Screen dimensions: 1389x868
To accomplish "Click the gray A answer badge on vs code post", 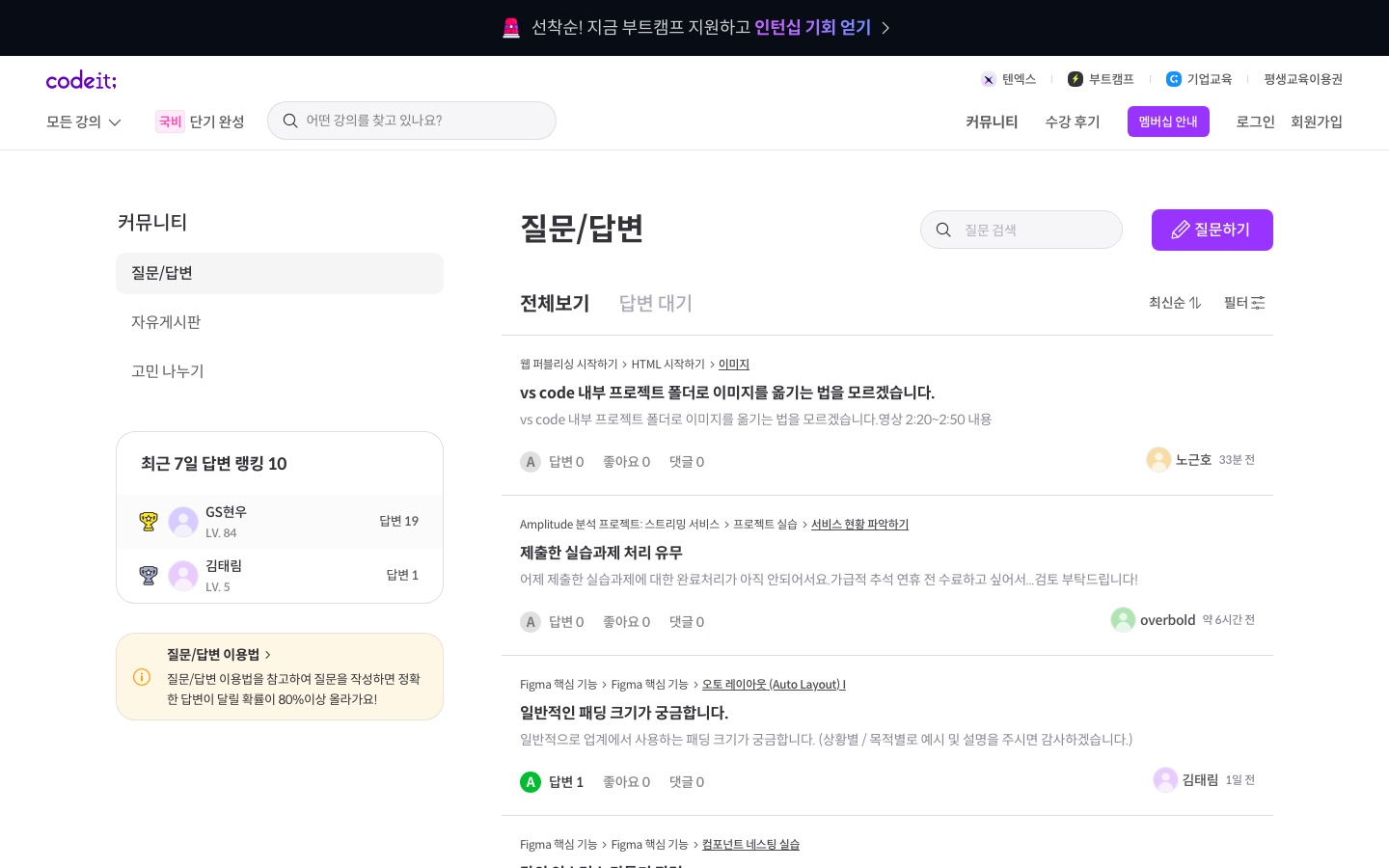I will tap(531, 462).
